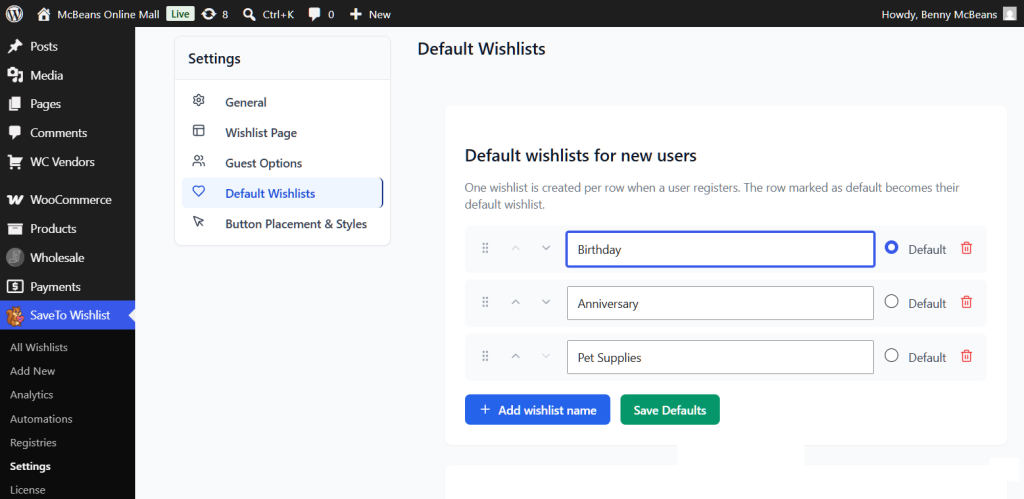This screenshot has width=1024, height=499.
Task: Open the WordPress logo menu
Action: point(14,14)
